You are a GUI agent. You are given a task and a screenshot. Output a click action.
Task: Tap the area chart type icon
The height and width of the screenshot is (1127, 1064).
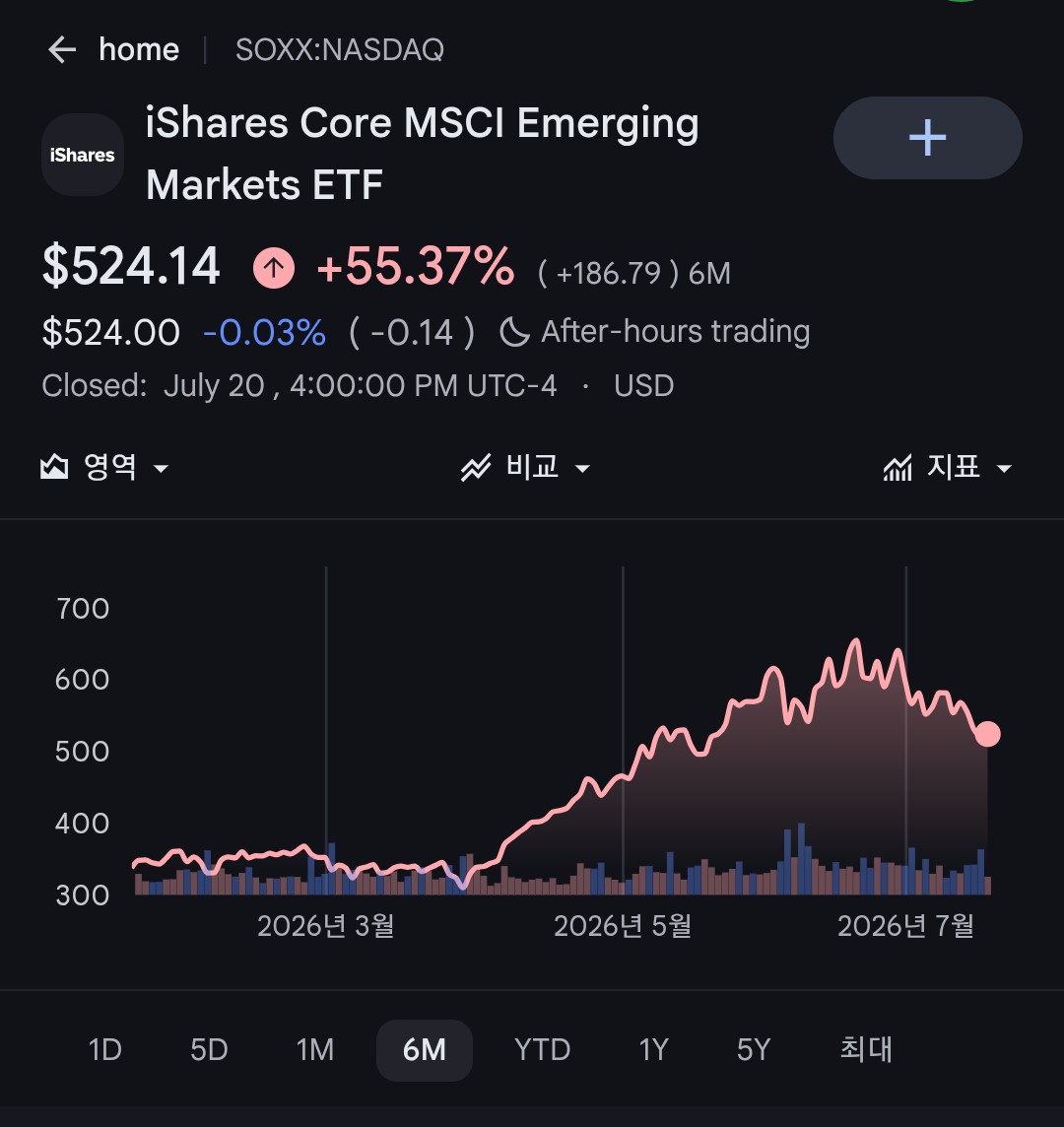[x=54, y=467]
